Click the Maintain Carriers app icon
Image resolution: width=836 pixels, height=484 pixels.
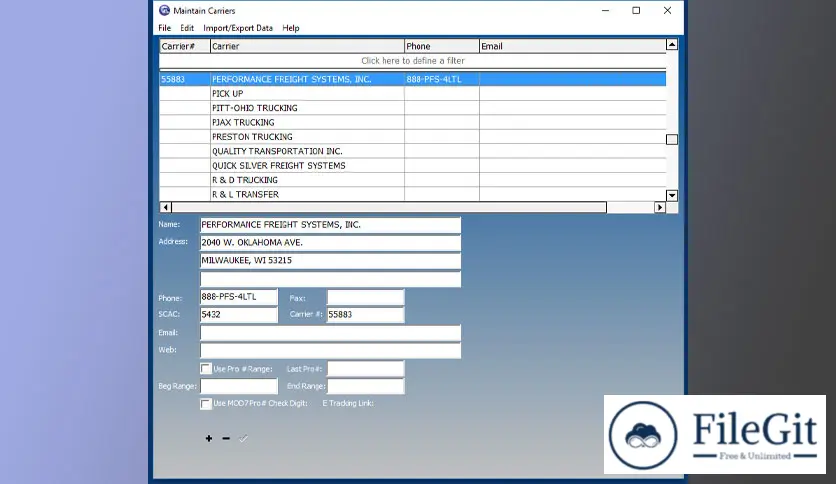164,10
